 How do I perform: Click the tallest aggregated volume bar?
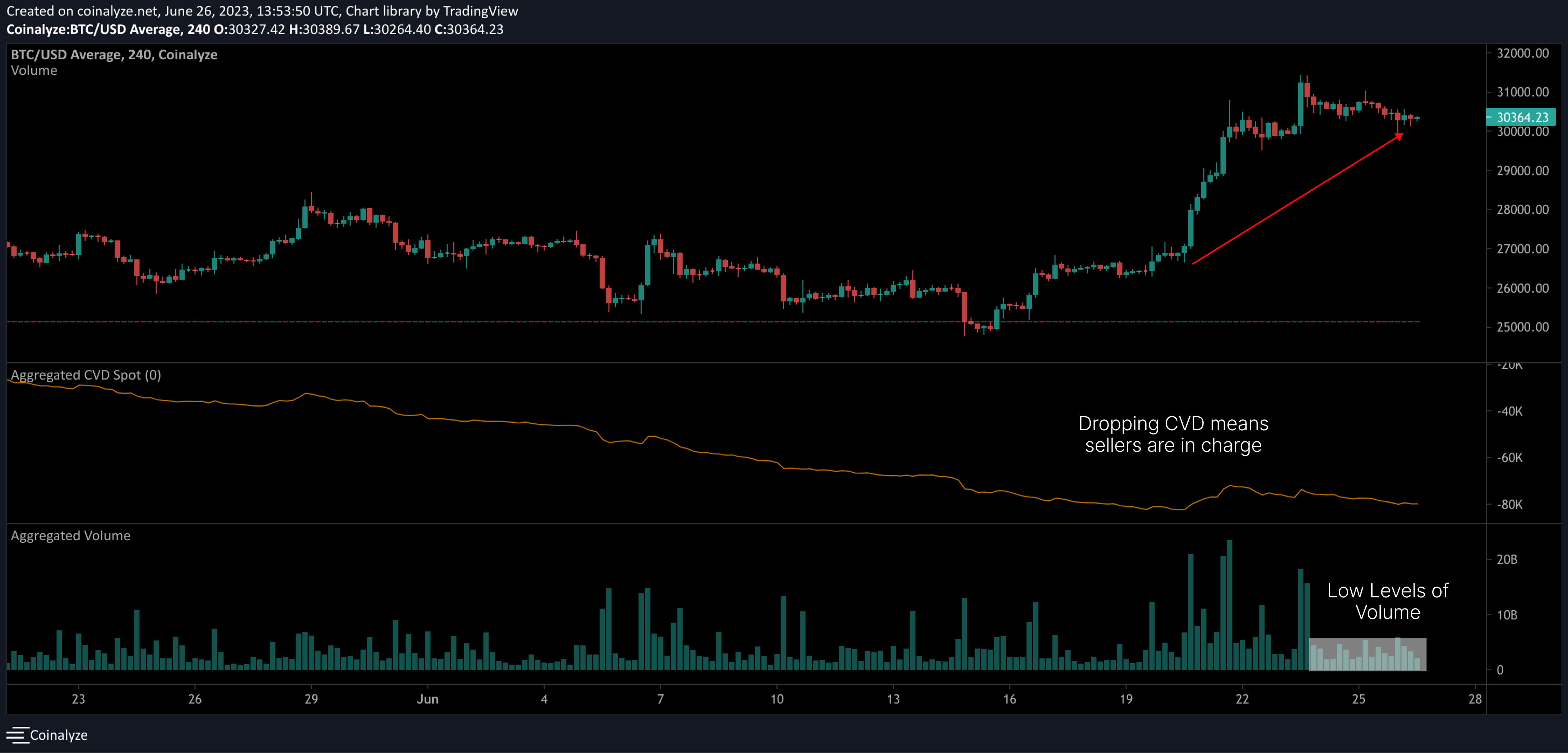pyautogui.click(x=1230, y=603)
